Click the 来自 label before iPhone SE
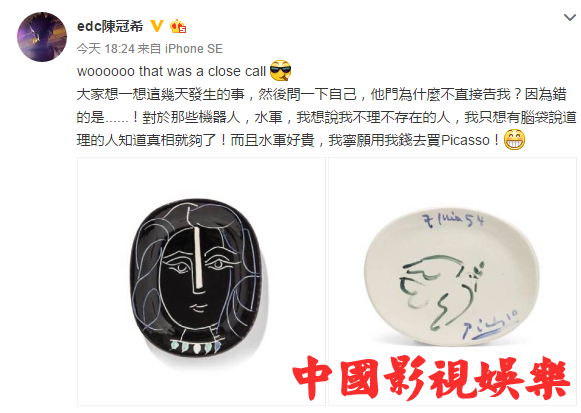This screenshot has height=413, width=581. (x=149, y=49)
